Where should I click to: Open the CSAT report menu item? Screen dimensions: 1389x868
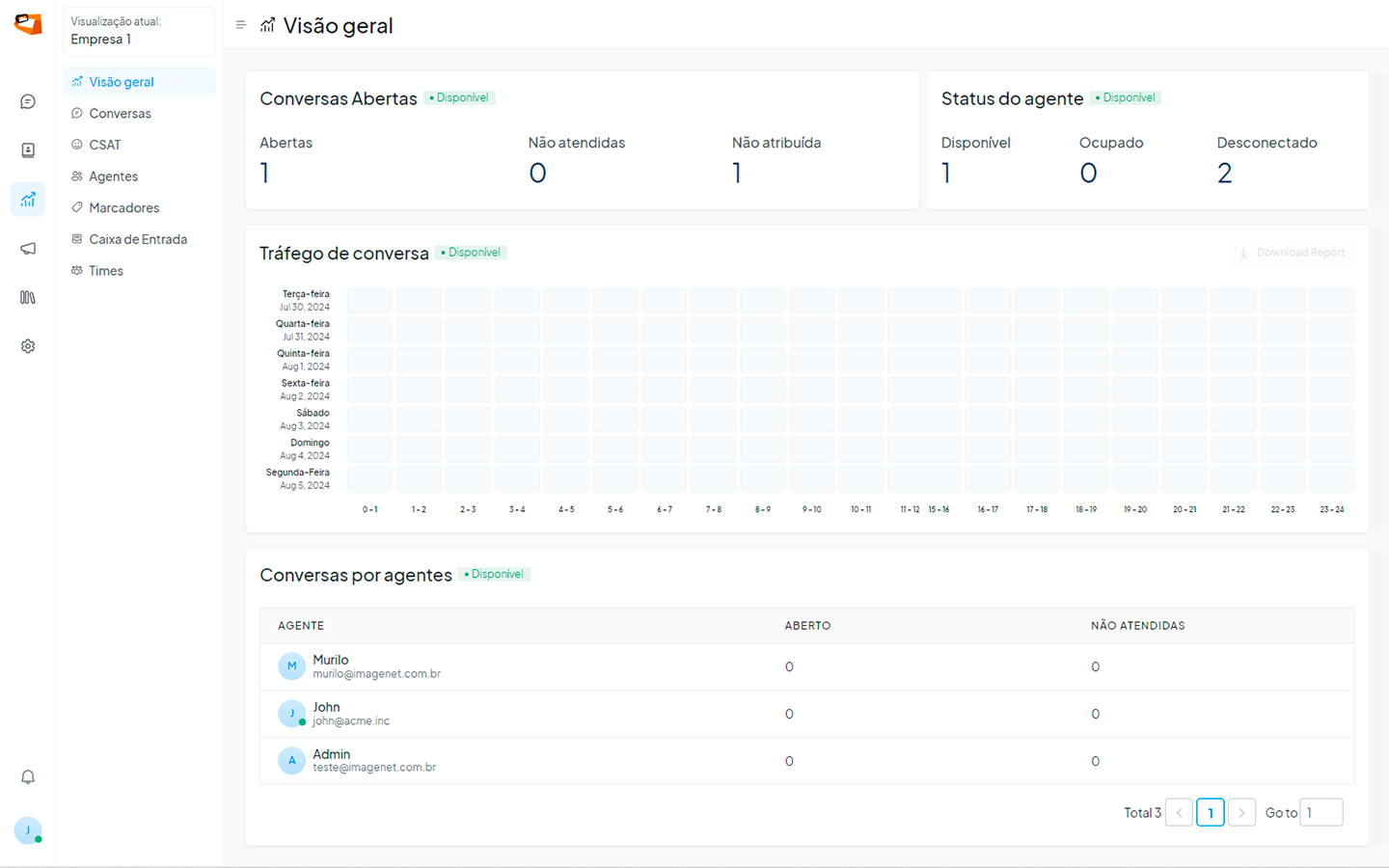[105, 146]
